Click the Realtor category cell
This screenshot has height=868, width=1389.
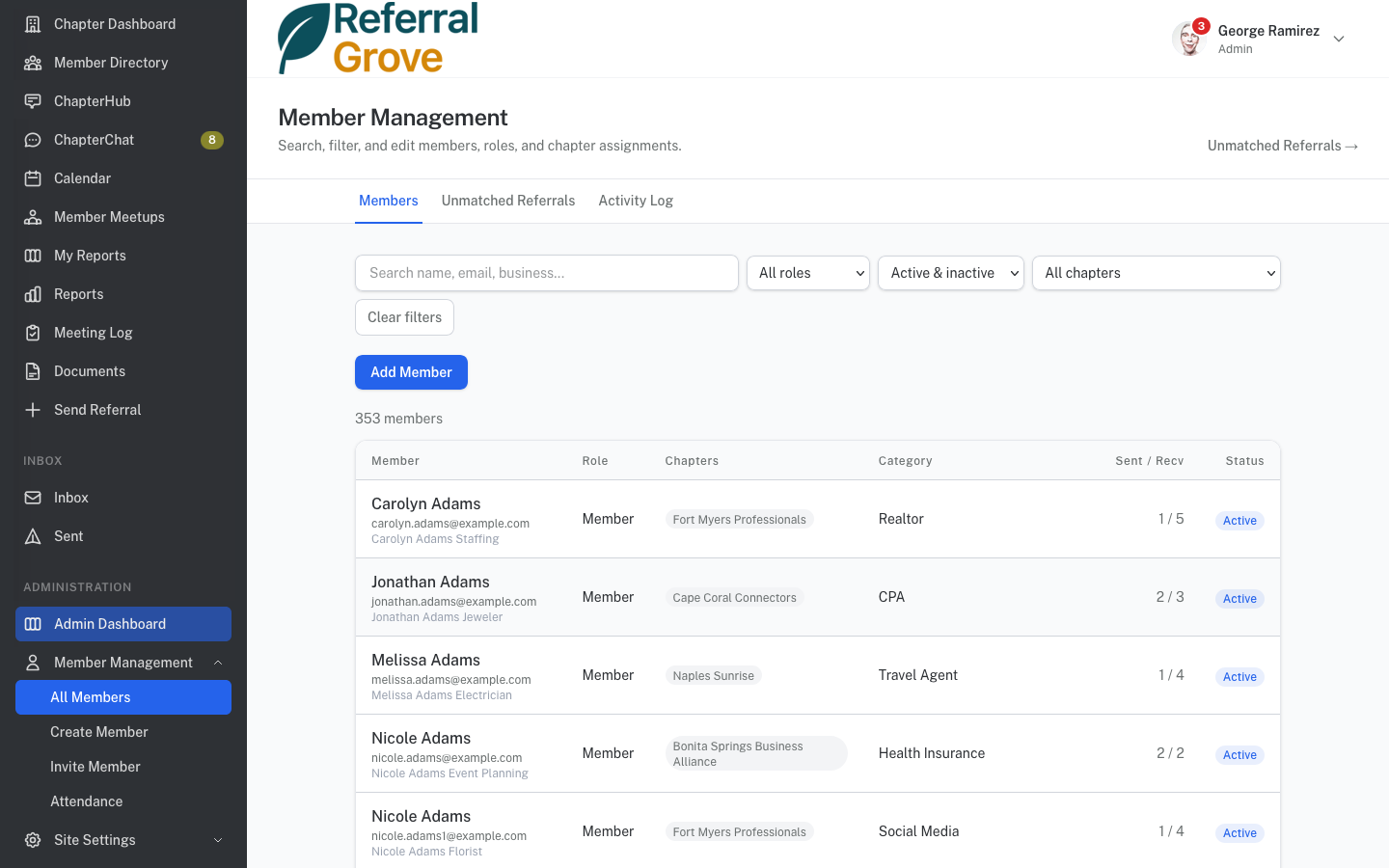click(901, 519)
